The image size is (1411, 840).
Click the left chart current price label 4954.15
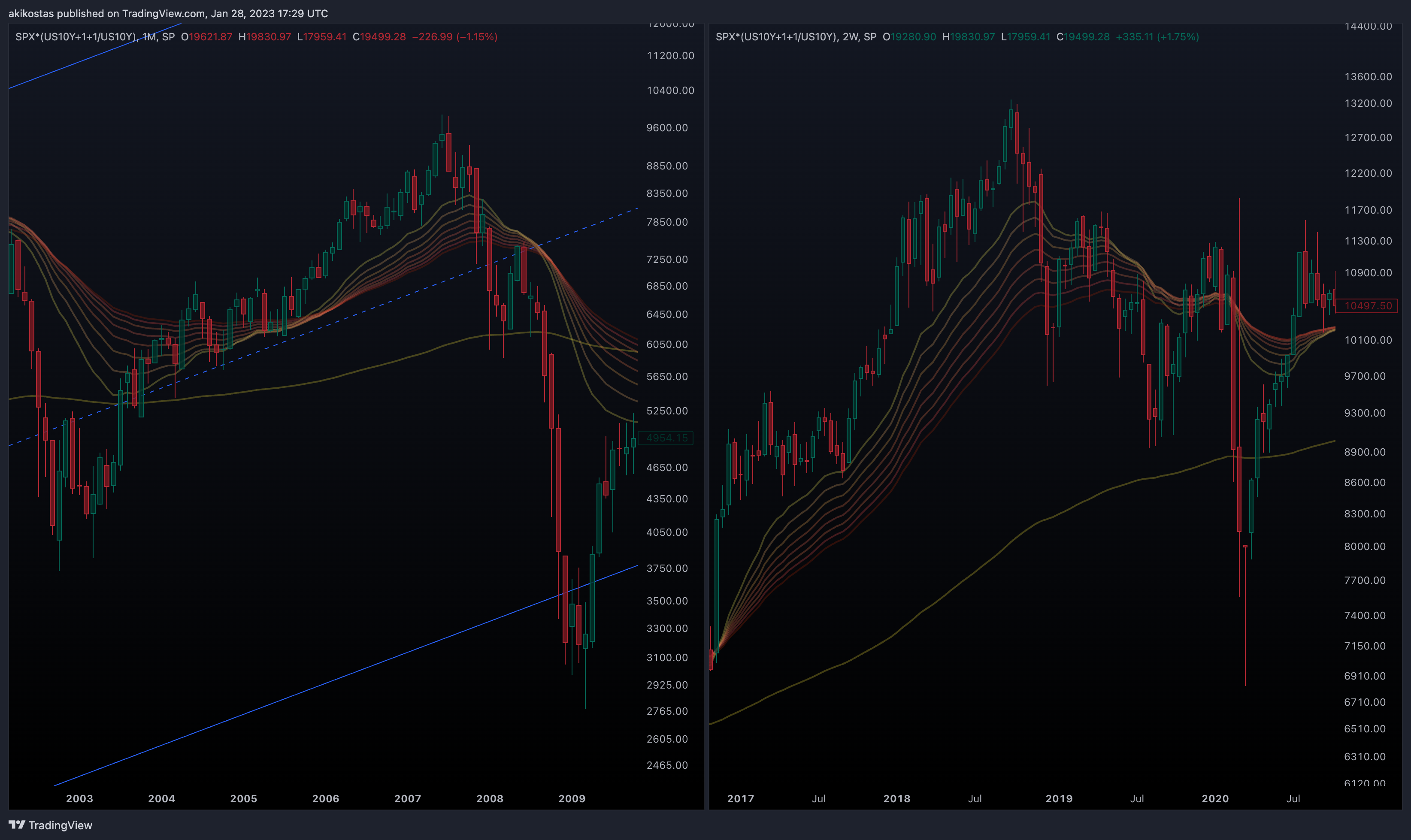coord(666,438)
